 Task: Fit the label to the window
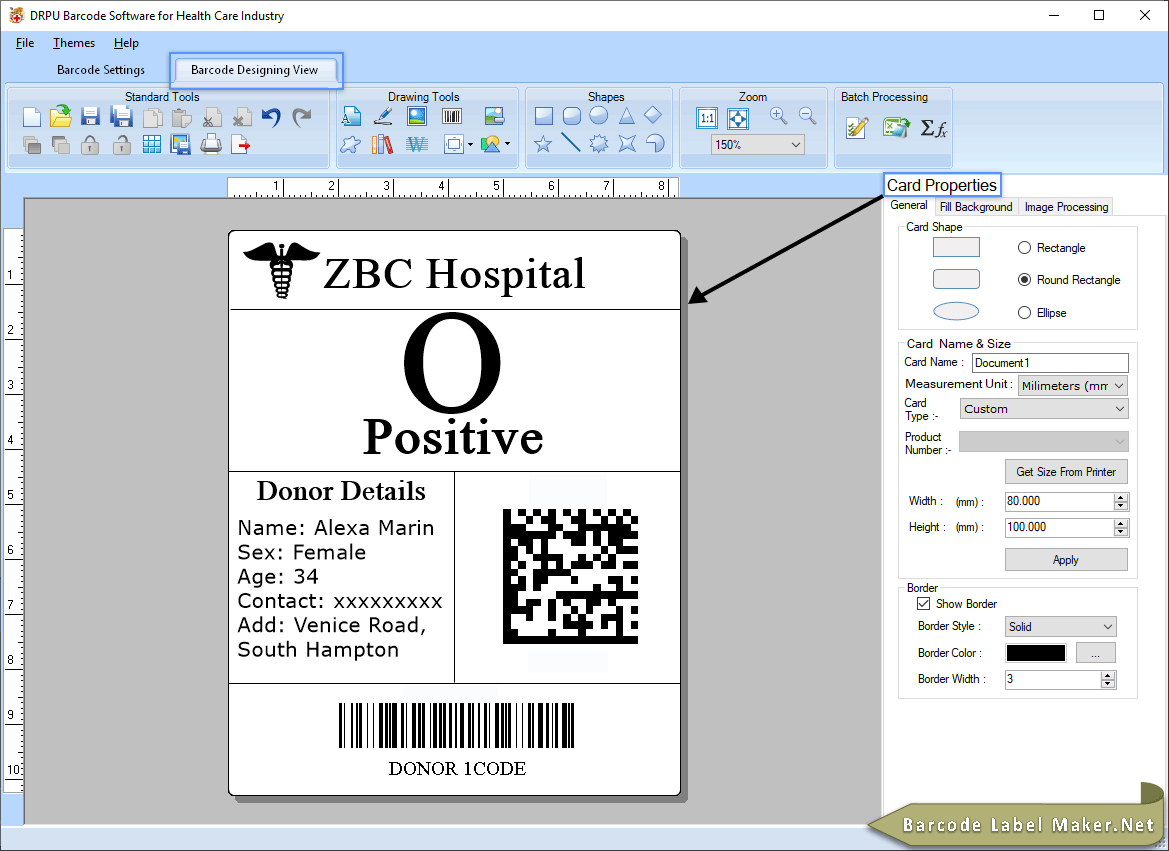coord(738,118)
